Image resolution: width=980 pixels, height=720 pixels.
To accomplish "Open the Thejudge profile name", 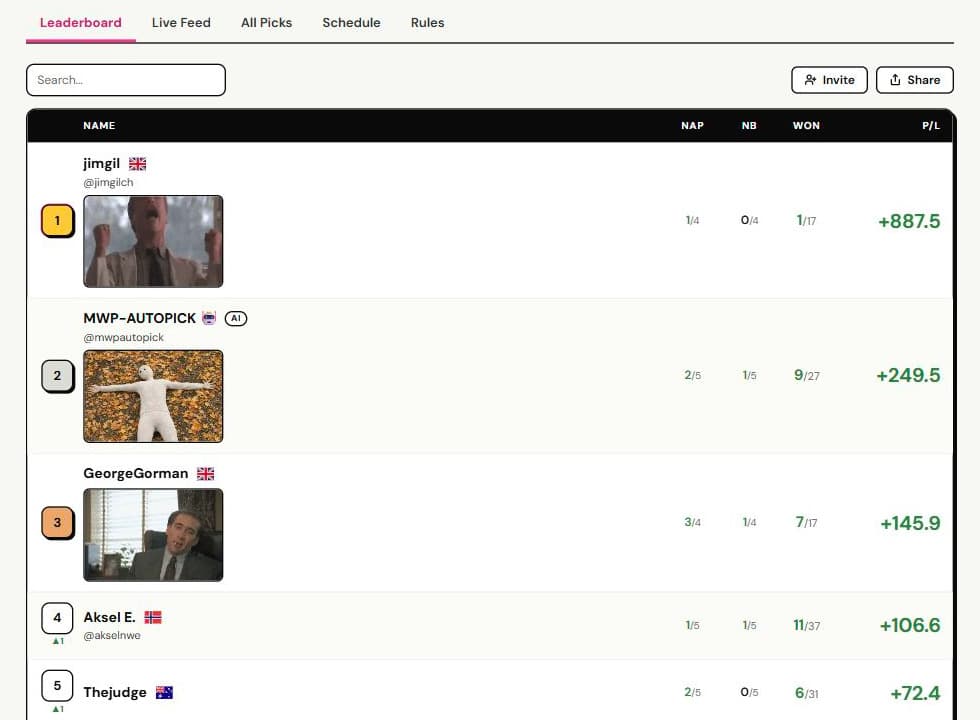I will (x=115, y=692).
